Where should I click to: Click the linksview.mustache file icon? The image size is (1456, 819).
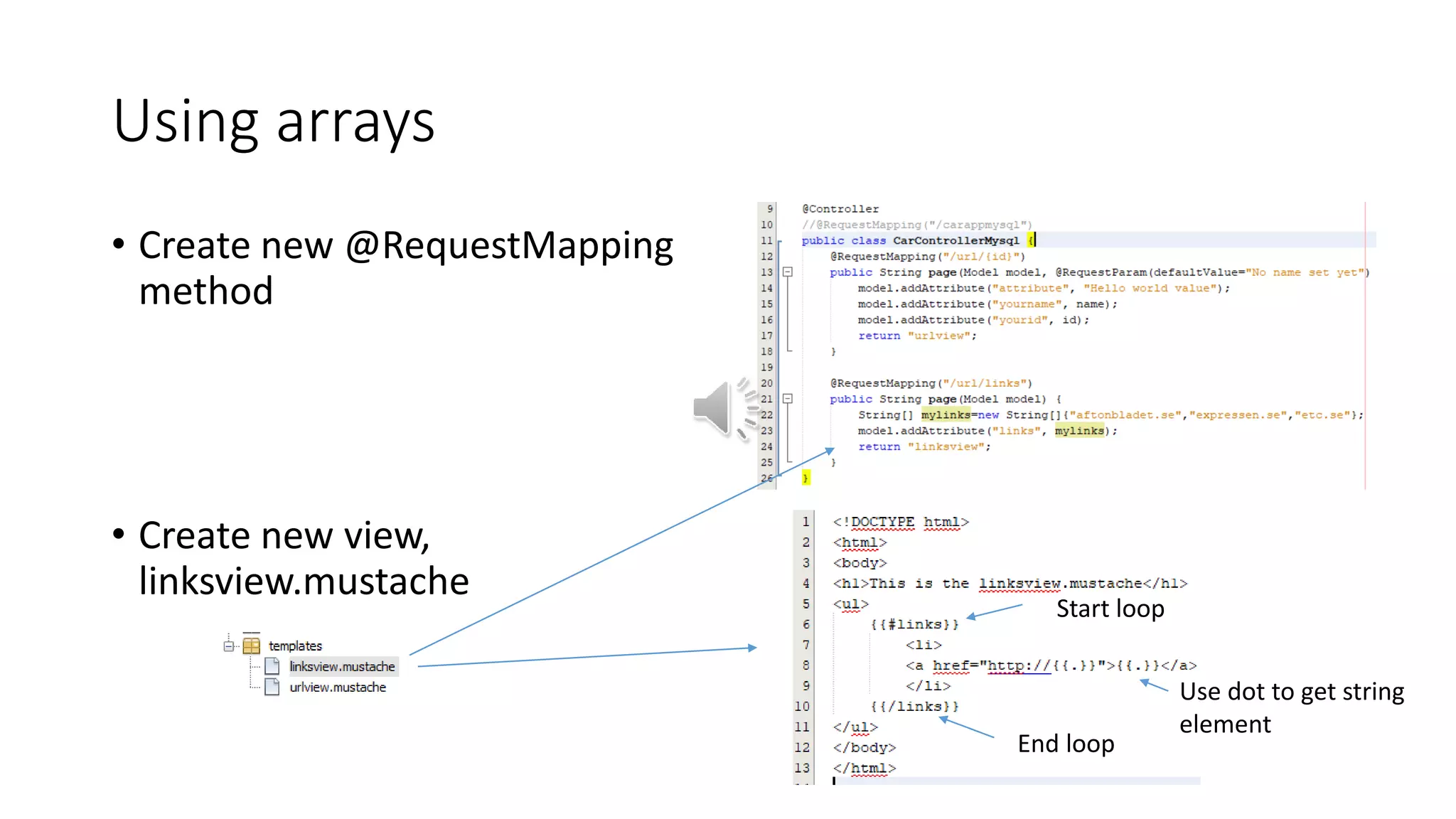point(272,666)
